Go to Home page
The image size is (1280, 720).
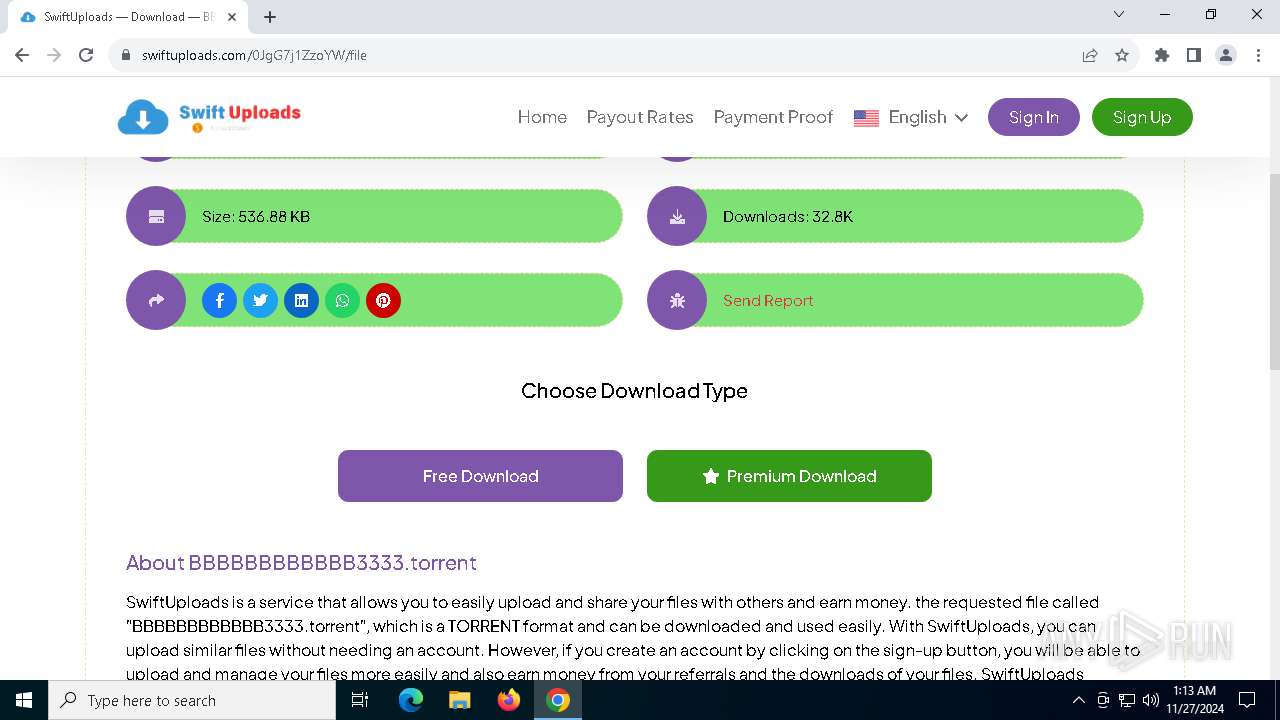click(542, 117)
